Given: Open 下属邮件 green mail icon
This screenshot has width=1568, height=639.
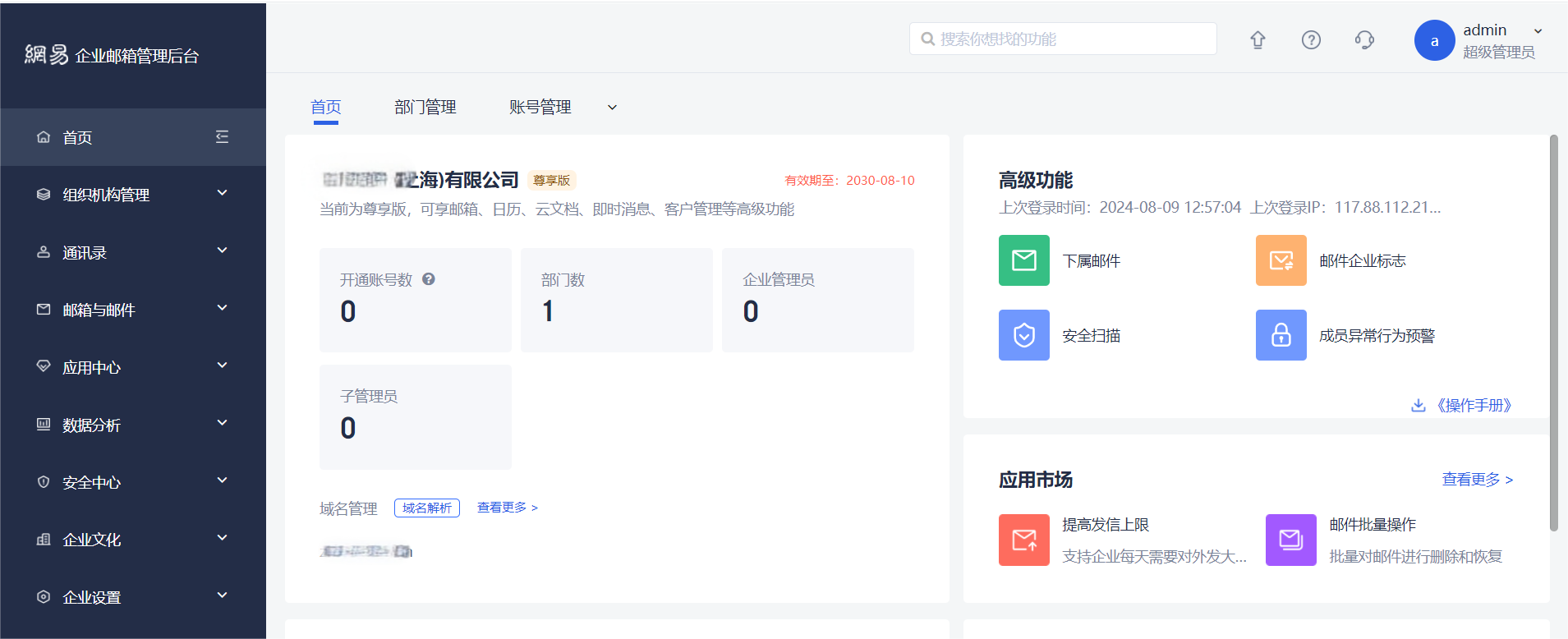Looking at the screenshot, I should click(1023, 260).
